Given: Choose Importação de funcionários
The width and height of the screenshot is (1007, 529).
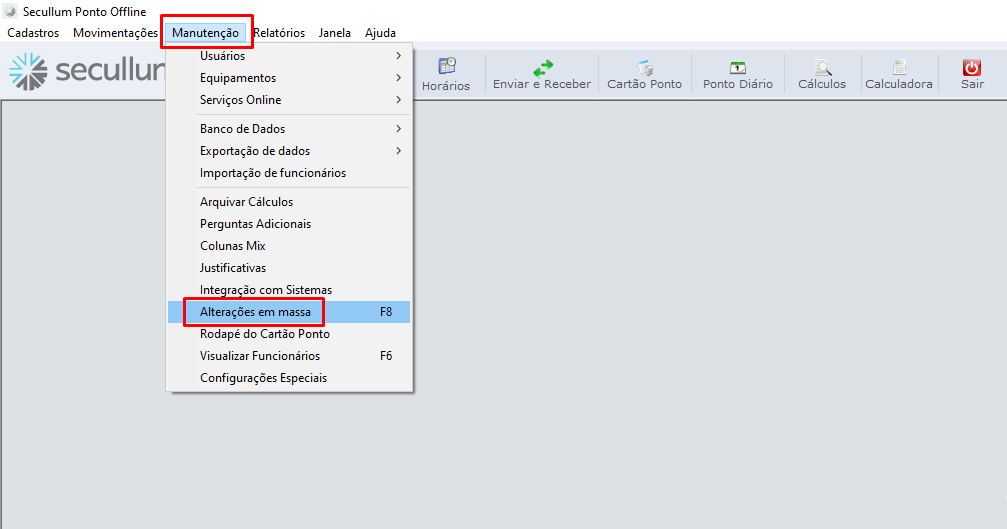Looking at the screenshot, I should coord(273,173).
